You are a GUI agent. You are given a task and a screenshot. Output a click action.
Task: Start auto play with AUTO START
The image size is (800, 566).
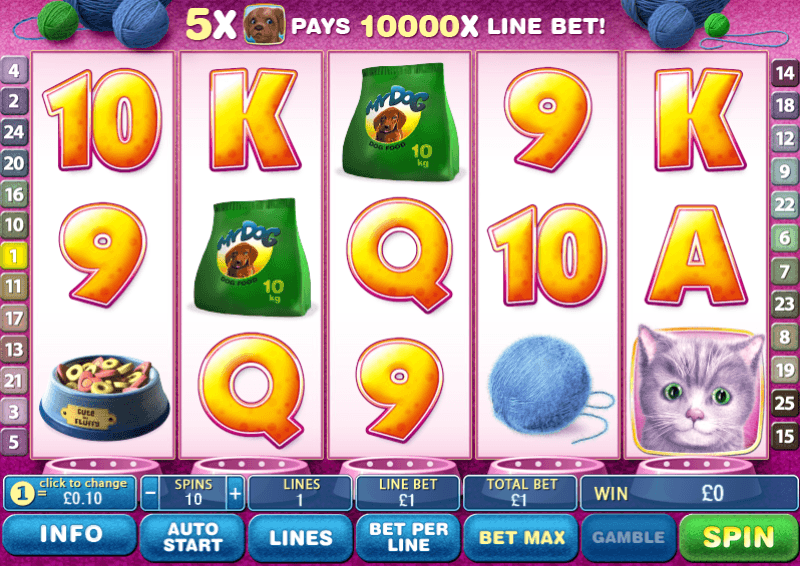click(192, 538)
